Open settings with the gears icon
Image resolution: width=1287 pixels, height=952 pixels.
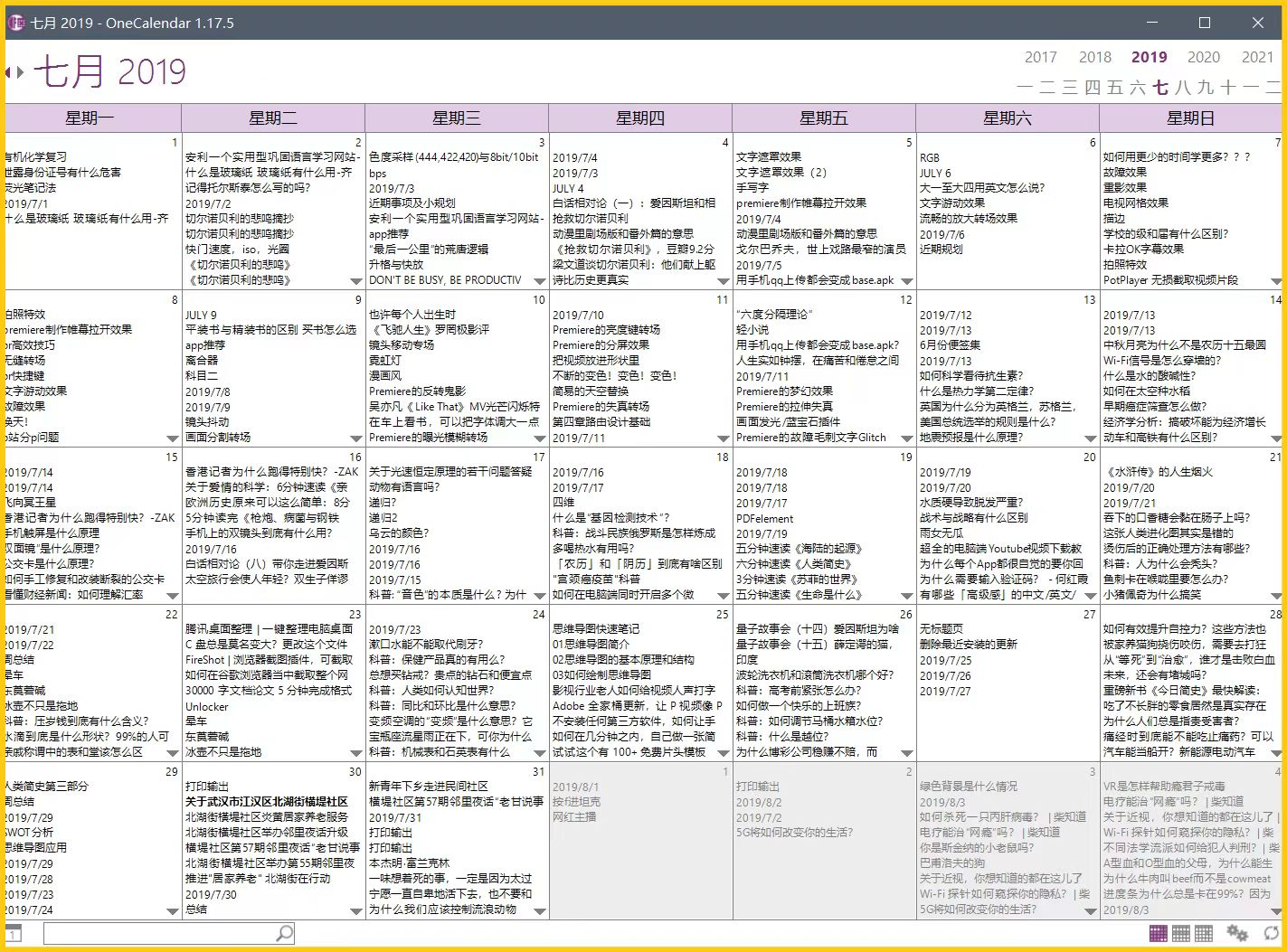pyautogui.click(x=1236, y=933)
